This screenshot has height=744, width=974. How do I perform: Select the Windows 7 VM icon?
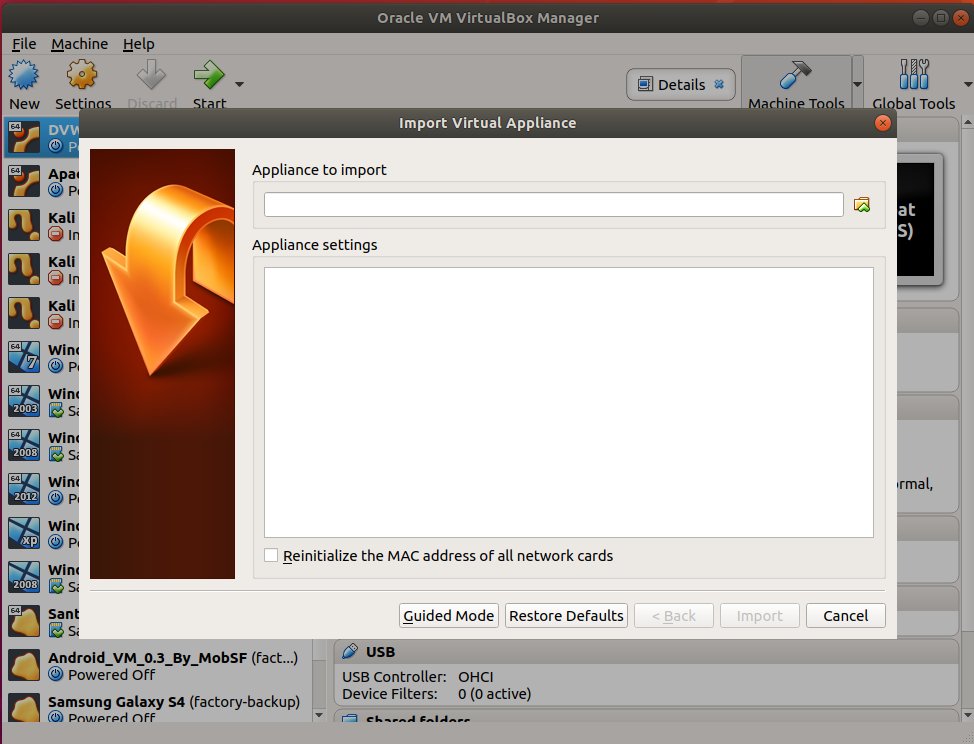(x=24, y=357)
